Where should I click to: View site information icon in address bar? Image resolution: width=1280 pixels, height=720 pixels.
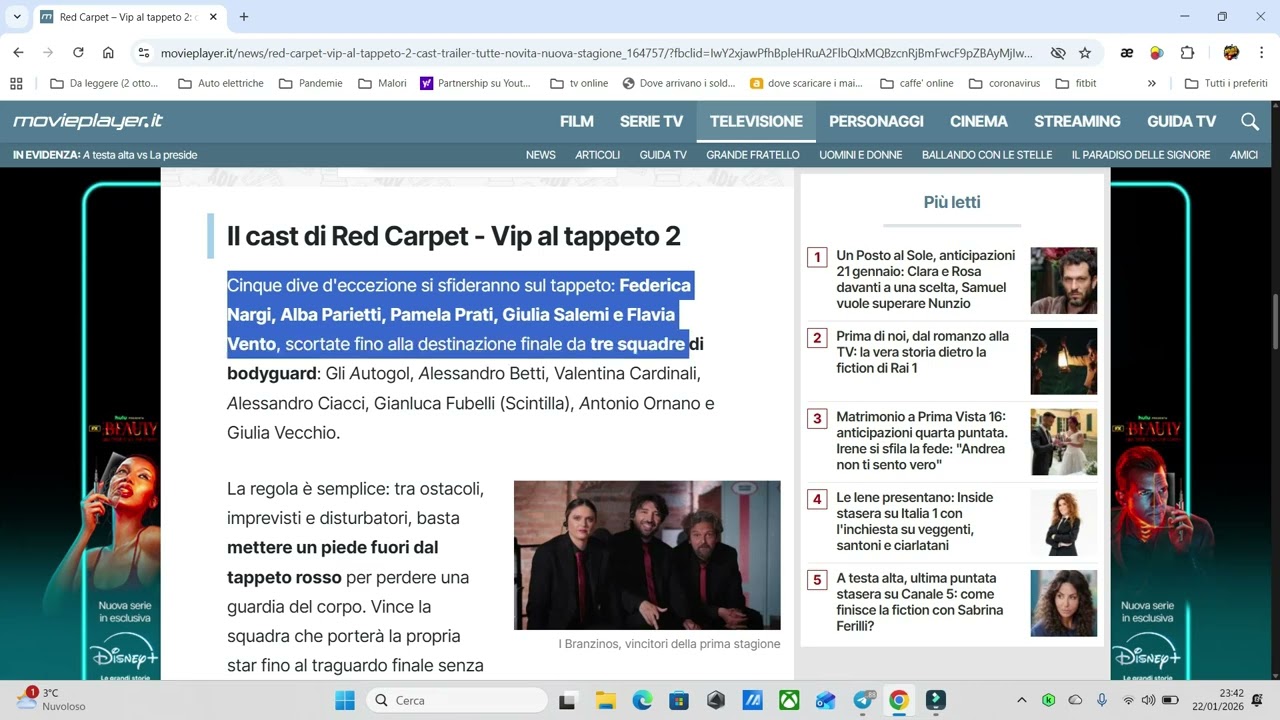pos(144,53)
